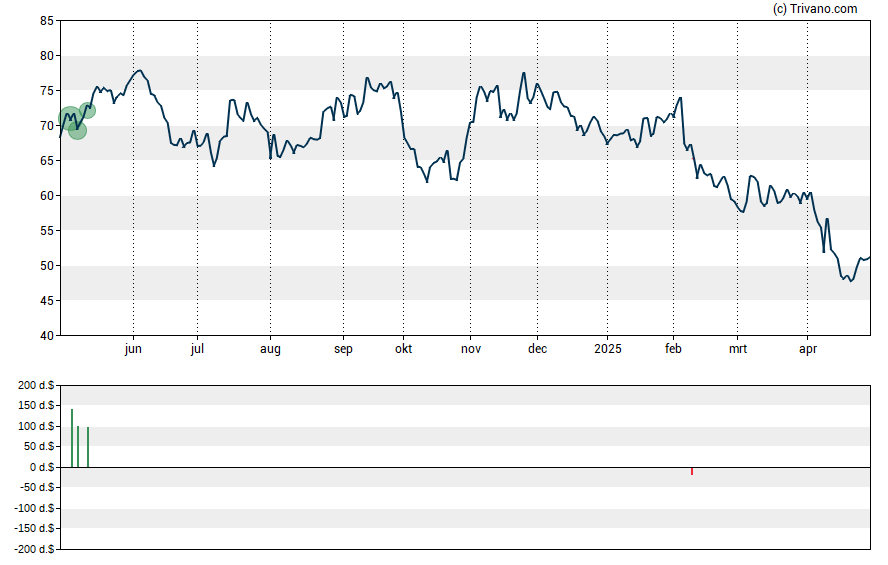Click the '75' price axis label
888x565 pixels.
[x=47, y=91]
